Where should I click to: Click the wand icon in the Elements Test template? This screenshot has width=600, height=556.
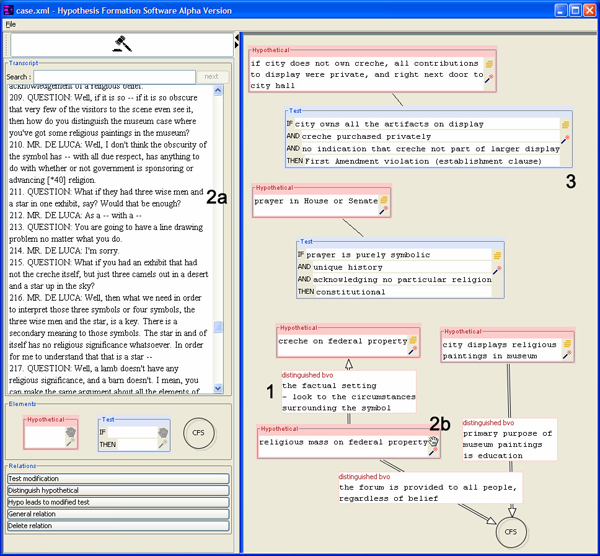[x=163, y=443]
